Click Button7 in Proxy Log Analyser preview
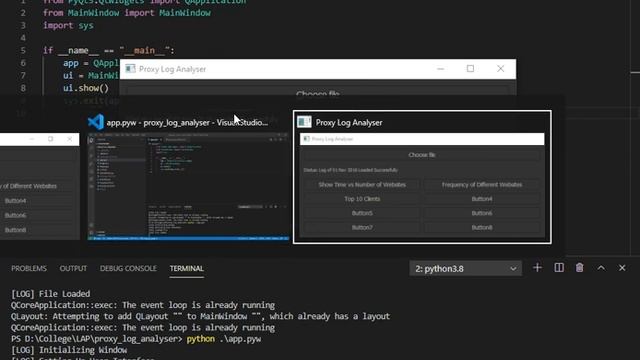640x360 pixels. [x=362, y=228]
